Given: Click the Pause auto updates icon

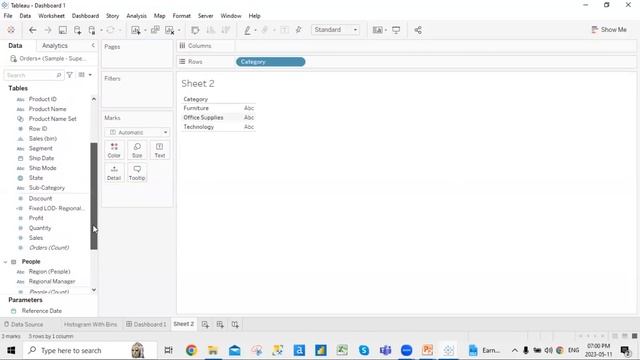Looking at the screenshot, I should click(92, 30).
